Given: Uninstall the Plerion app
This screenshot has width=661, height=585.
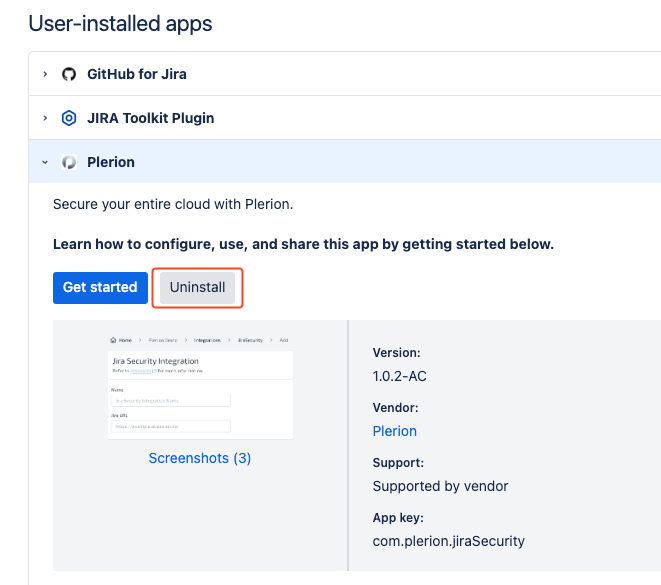Looking at the screenshot, I should (197, 287).
